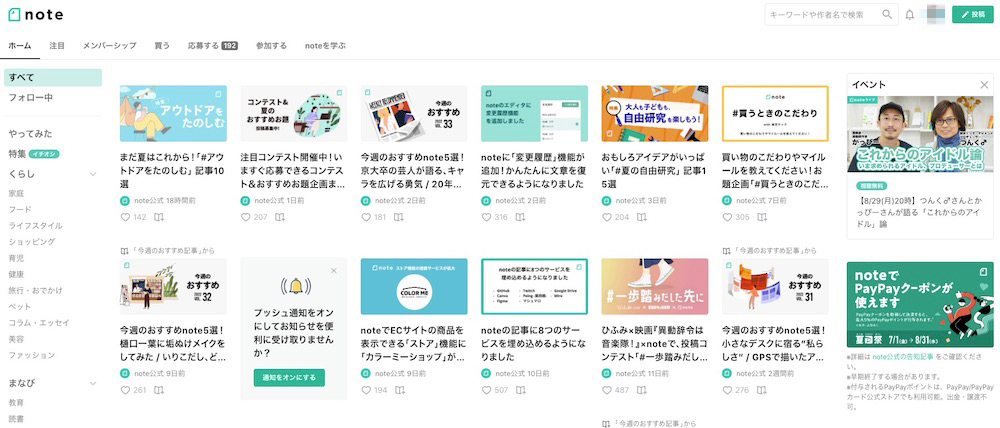Dismiss the push notification card

click(334, 270)
